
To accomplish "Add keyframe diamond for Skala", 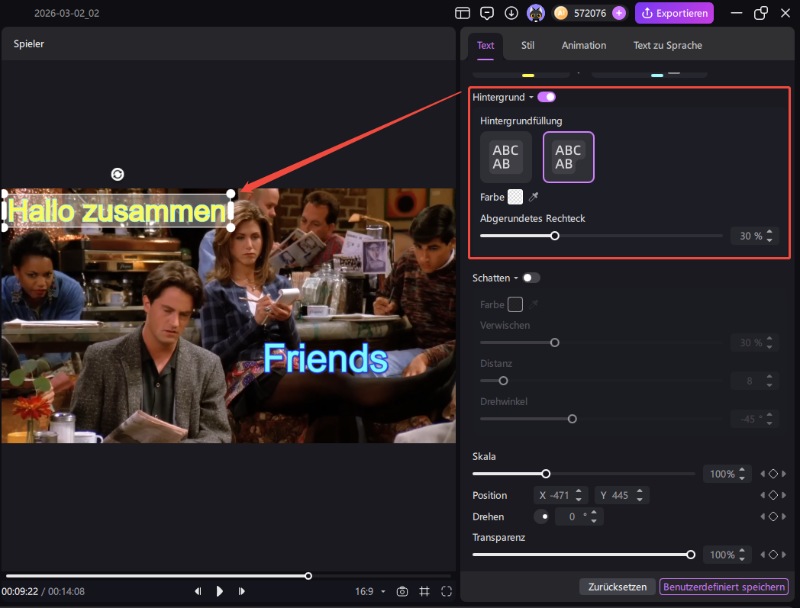I will 772,474.
